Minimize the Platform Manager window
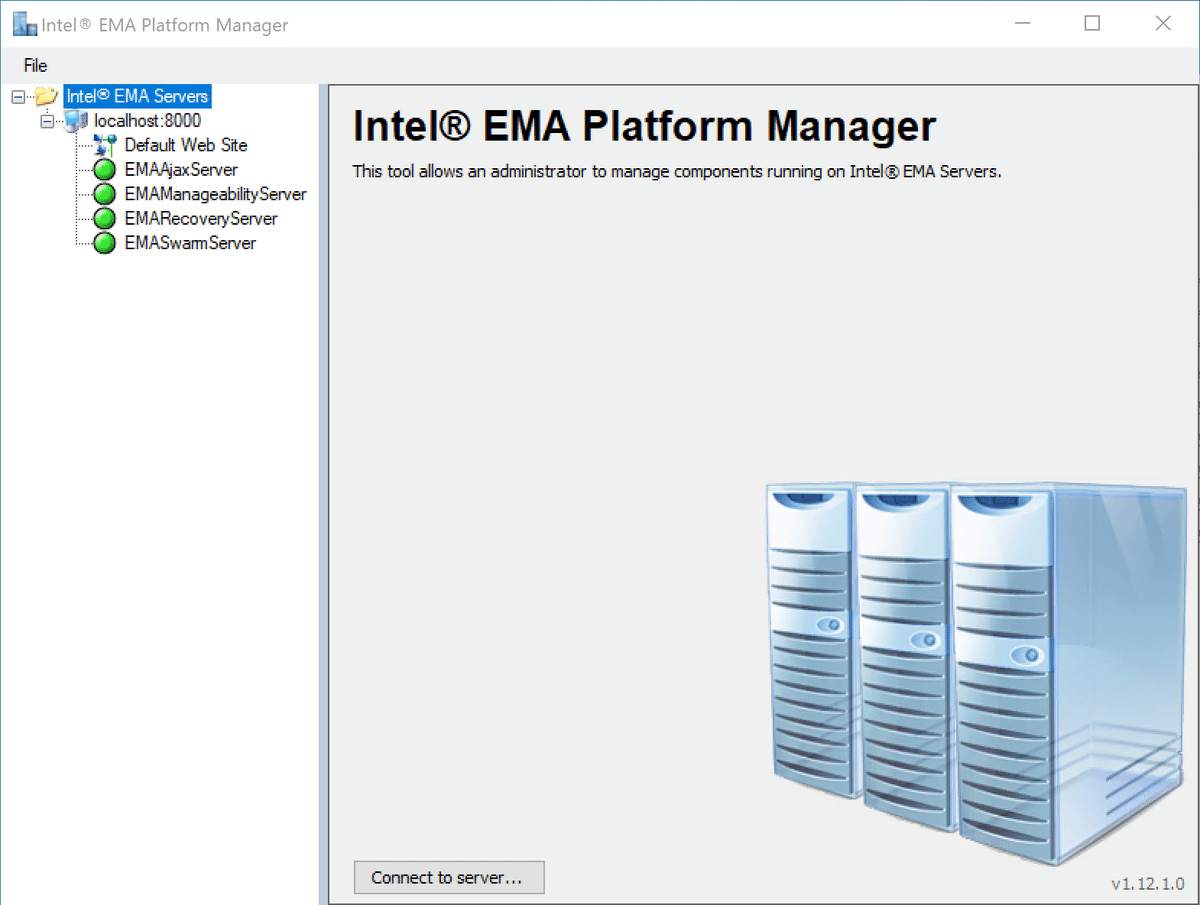Screen dimensions: 1200x905 [1022, 24]
